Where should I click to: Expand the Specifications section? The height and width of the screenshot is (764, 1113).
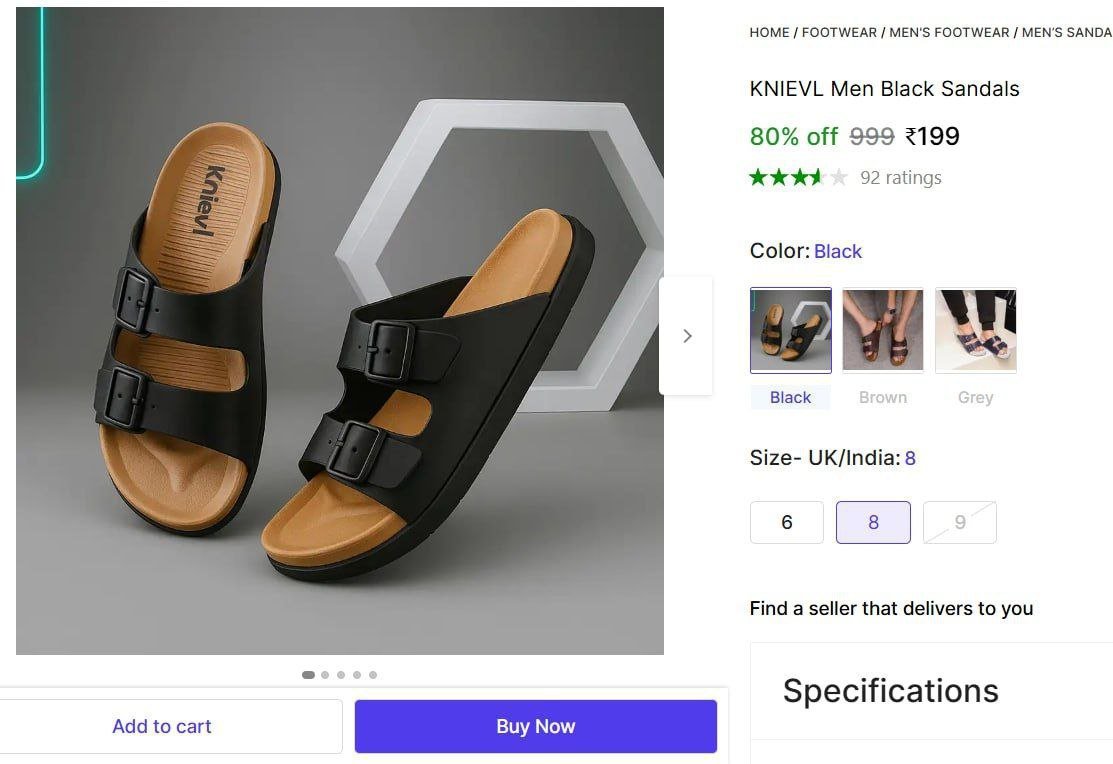point(890,691)
